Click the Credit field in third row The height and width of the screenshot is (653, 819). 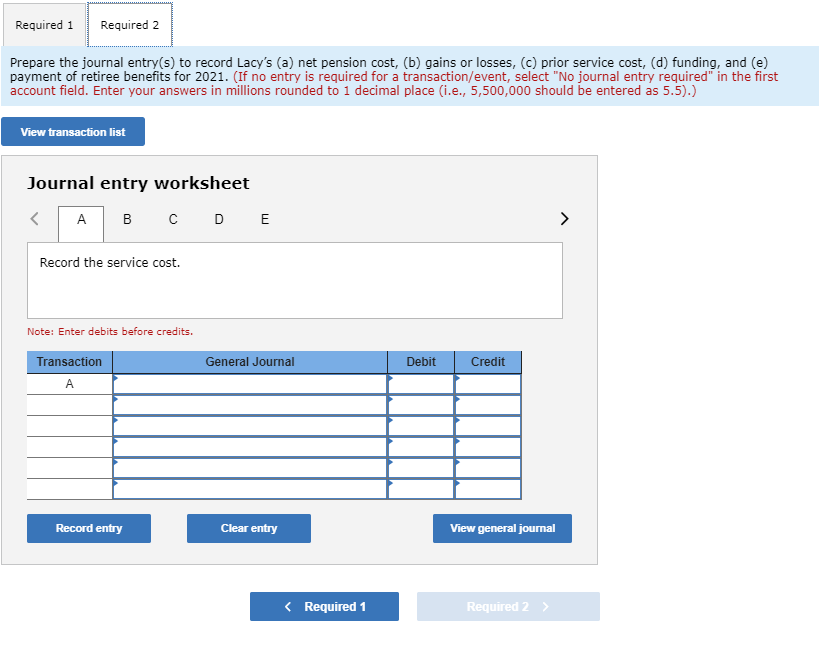[488, 426]
